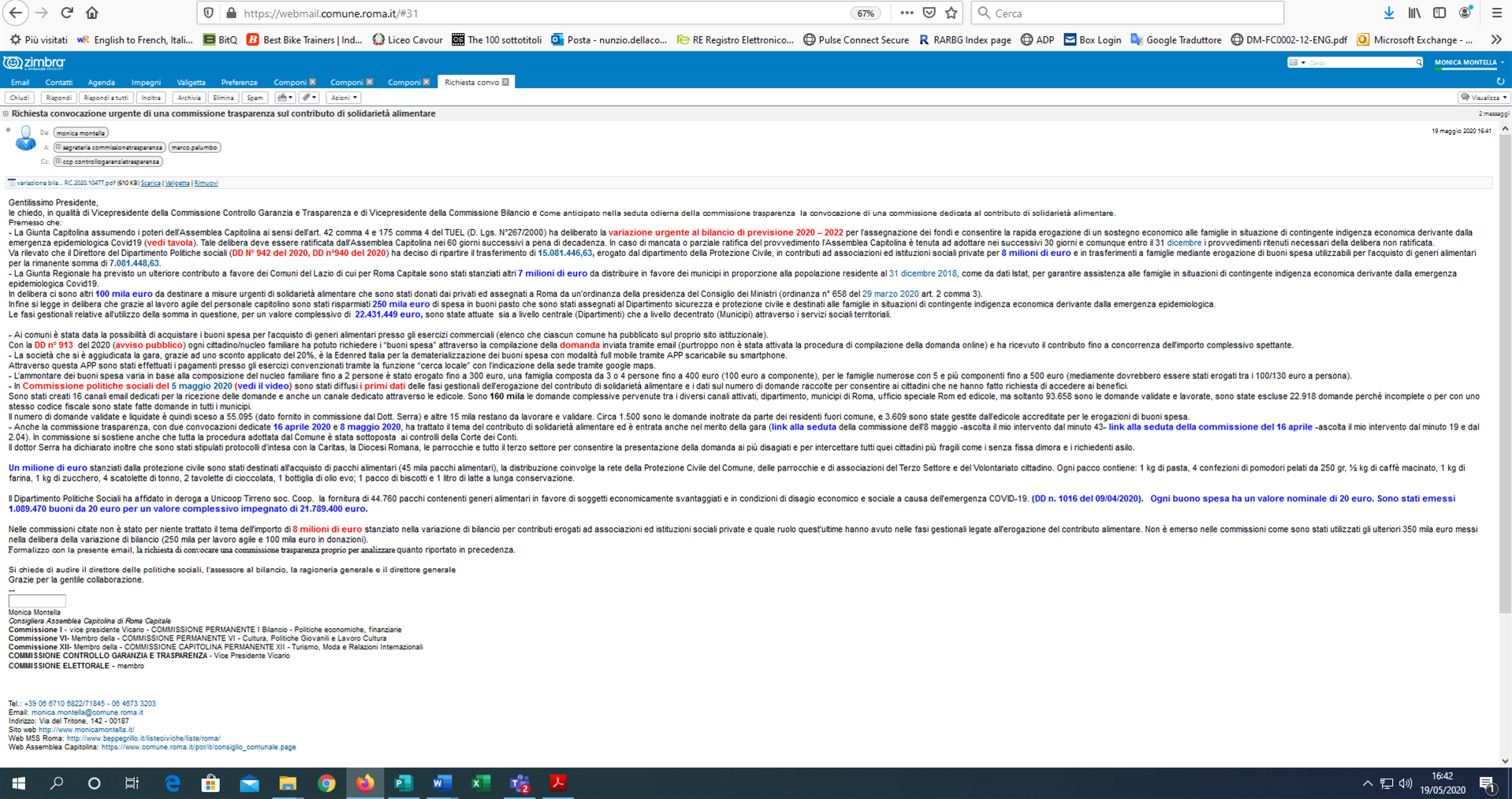Click the sender avatar icon
1512x799 pixels.
[x=25, y=139]
